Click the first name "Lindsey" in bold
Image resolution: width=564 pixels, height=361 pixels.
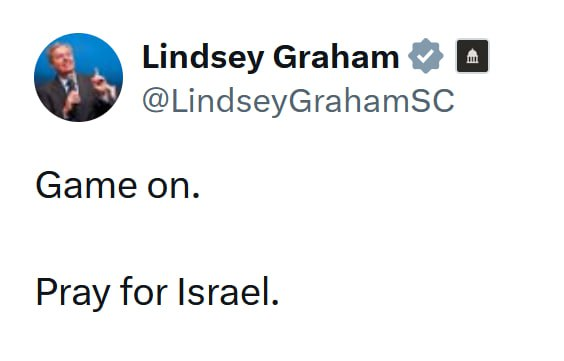click(x=203, y=58)
